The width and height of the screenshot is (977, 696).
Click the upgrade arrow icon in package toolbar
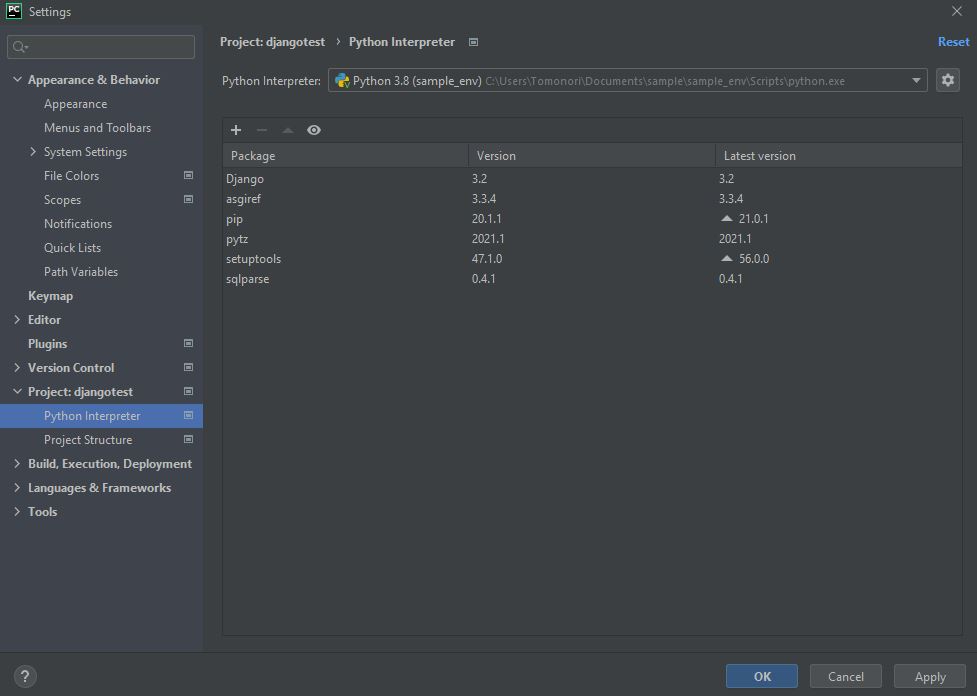point(288,130)
